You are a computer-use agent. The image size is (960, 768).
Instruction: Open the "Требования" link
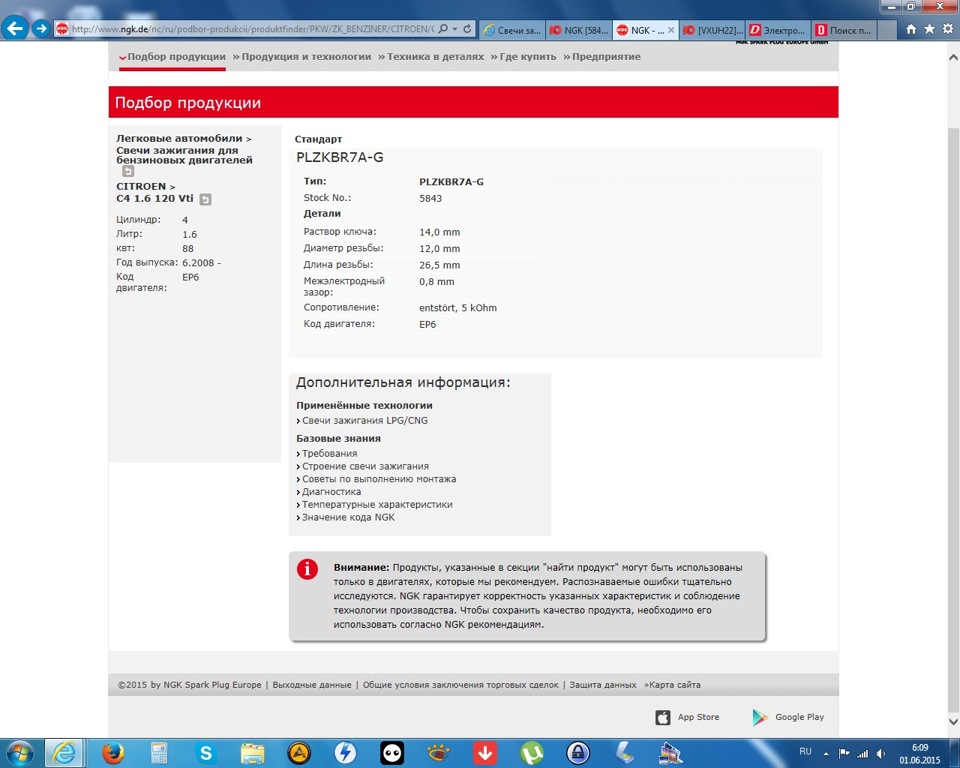pyautogui.click(x=327, y=454)
